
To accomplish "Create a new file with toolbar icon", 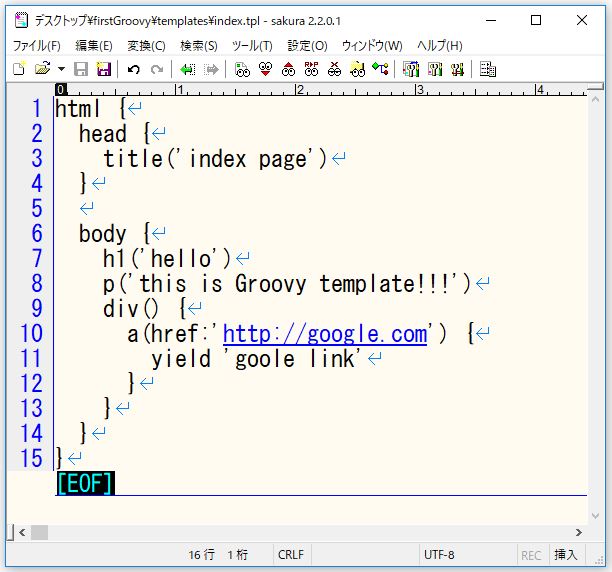I will (19, 69).
